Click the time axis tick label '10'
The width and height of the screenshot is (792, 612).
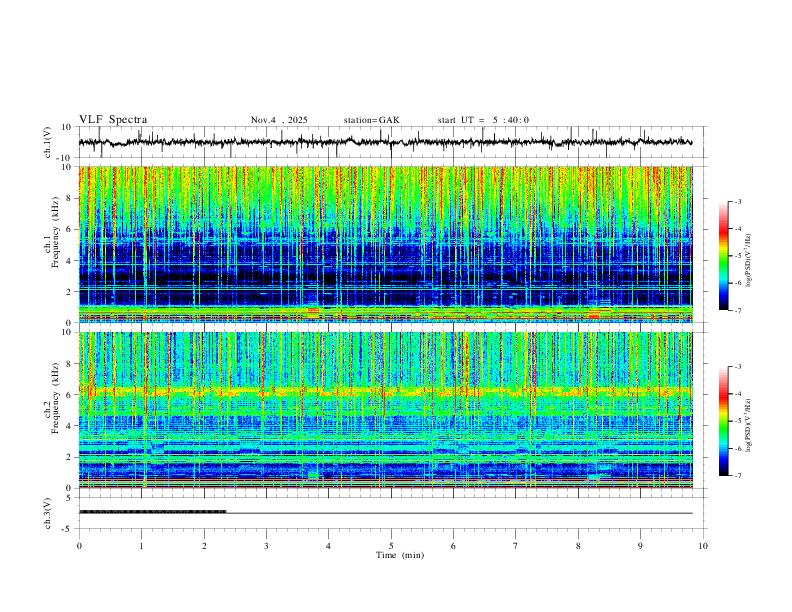coord(703,546)
